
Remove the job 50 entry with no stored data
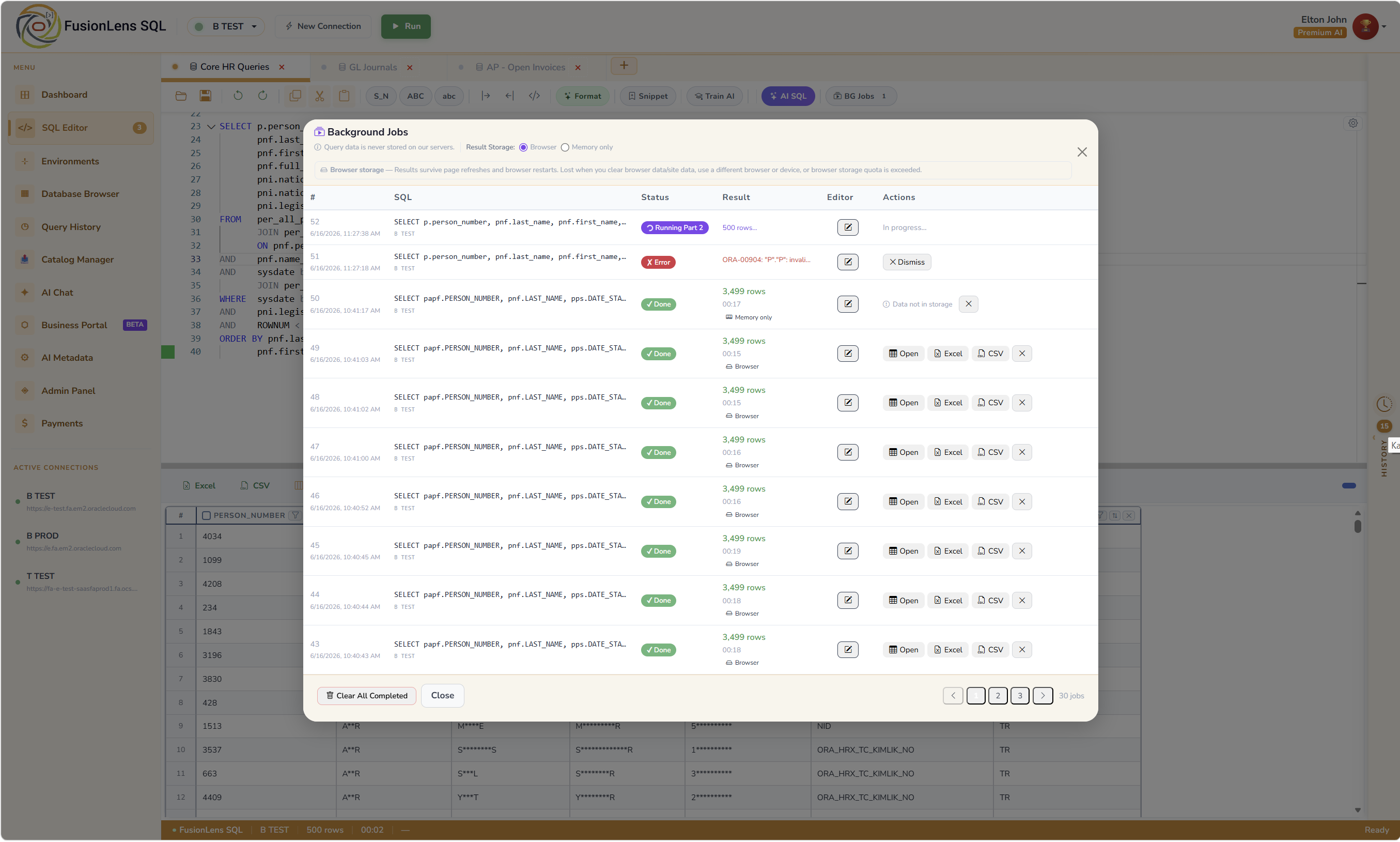[x=968, y=304]
